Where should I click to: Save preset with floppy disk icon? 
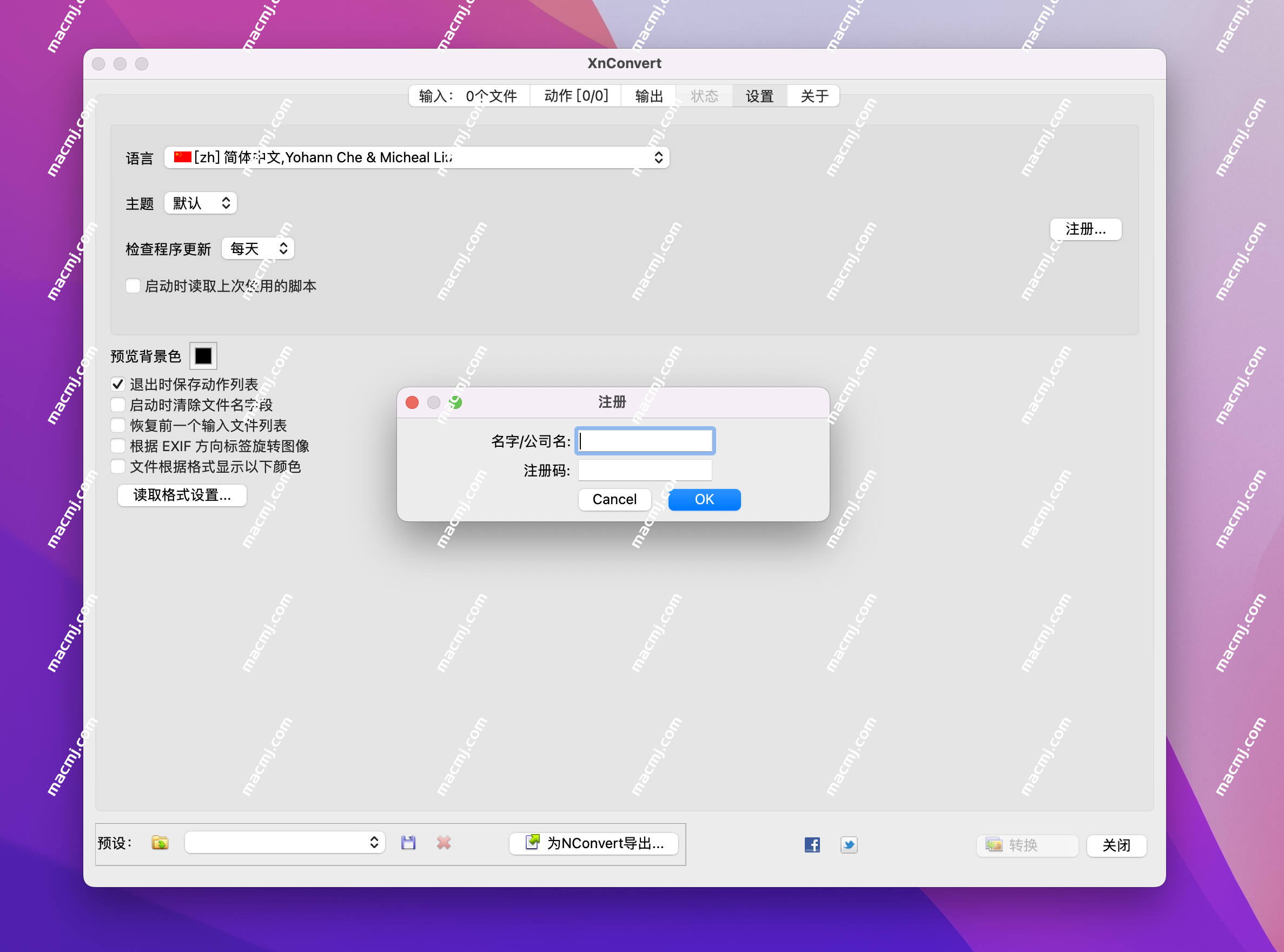pos(408,843)
